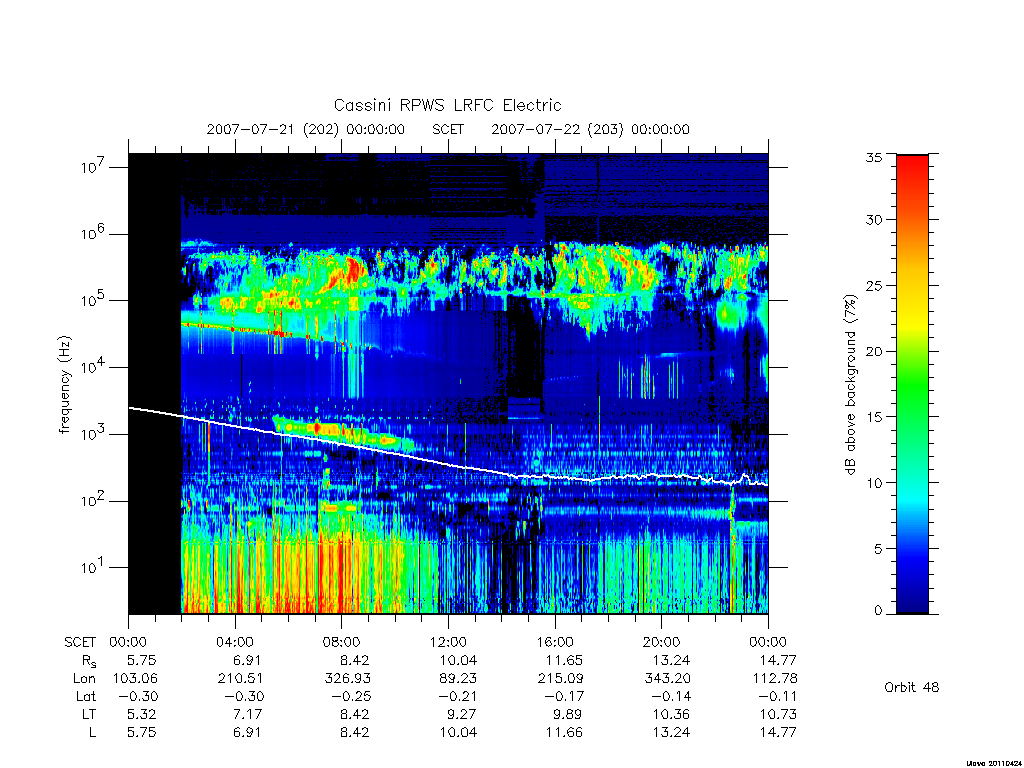Click the LT value 10.36
Viewport: 1024px width, 768px height.
(x=671, y=714)
